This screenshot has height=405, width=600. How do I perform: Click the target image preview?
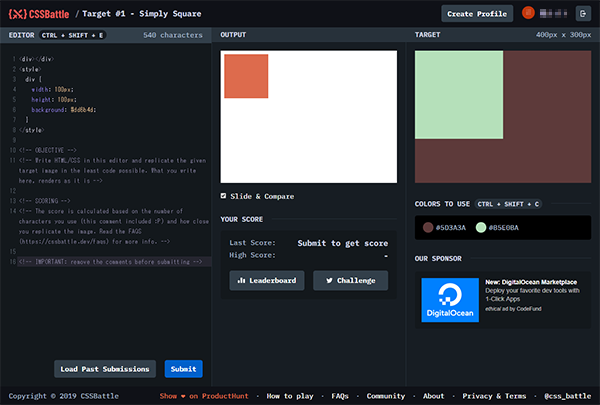[503, 117]
